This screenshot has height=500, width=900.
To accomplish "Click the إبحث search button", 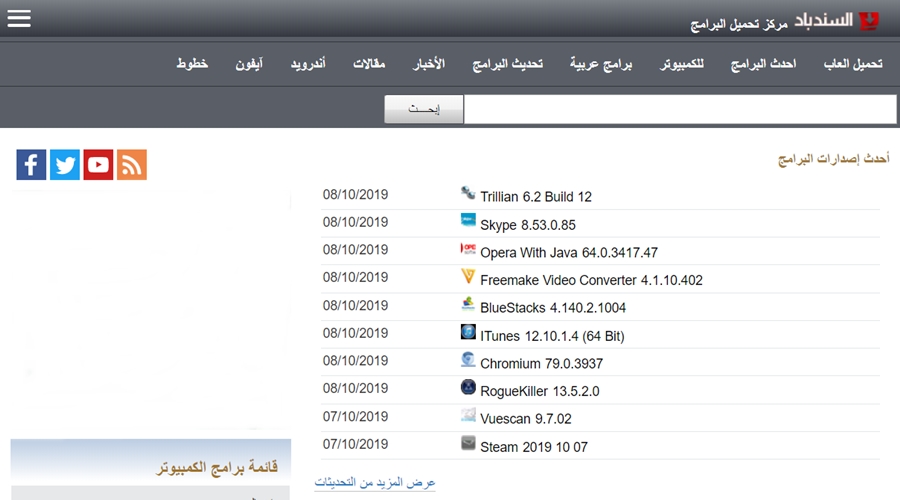I will tap(424, 109).
